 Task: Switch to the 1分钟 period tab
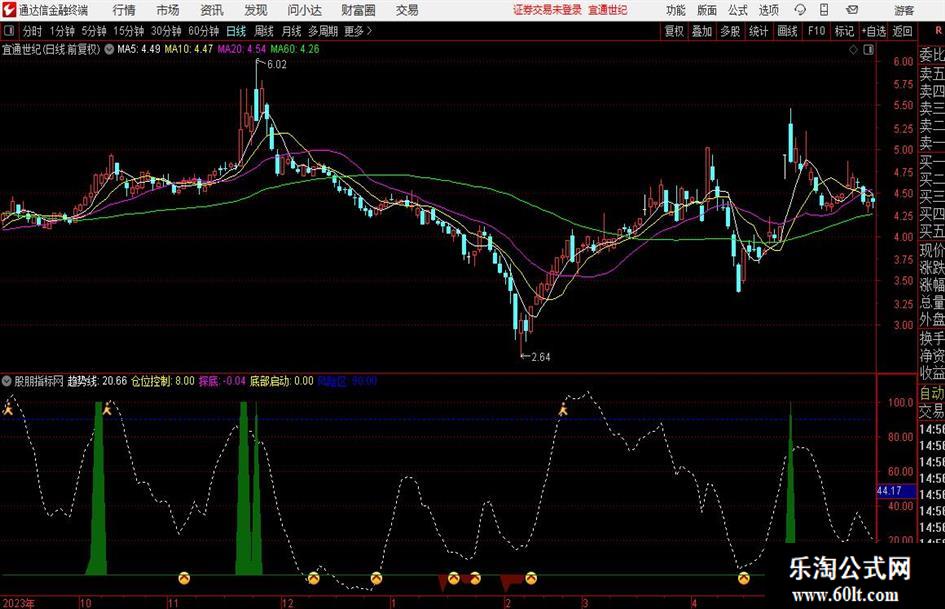(62, 31)
